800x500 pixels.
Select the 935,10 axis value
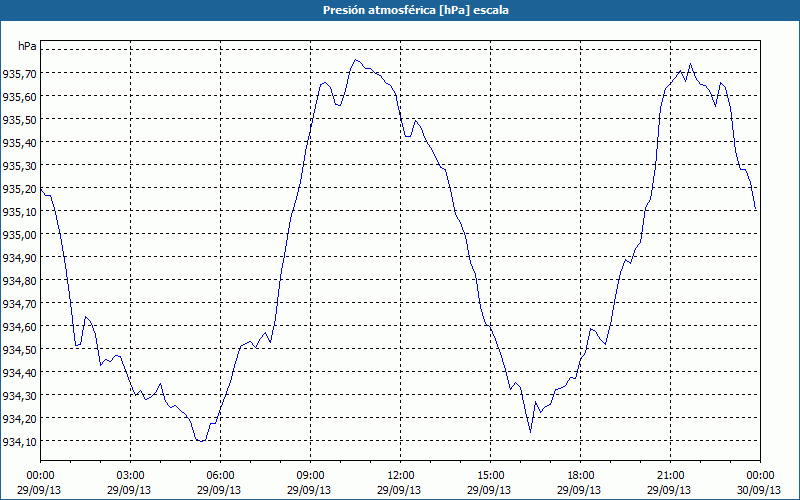[x=19, y=212]
